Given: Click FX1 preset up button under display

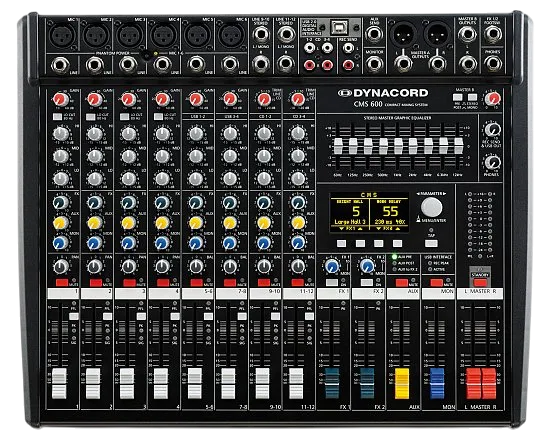Looking at the screenshot, I should [360, 243].
